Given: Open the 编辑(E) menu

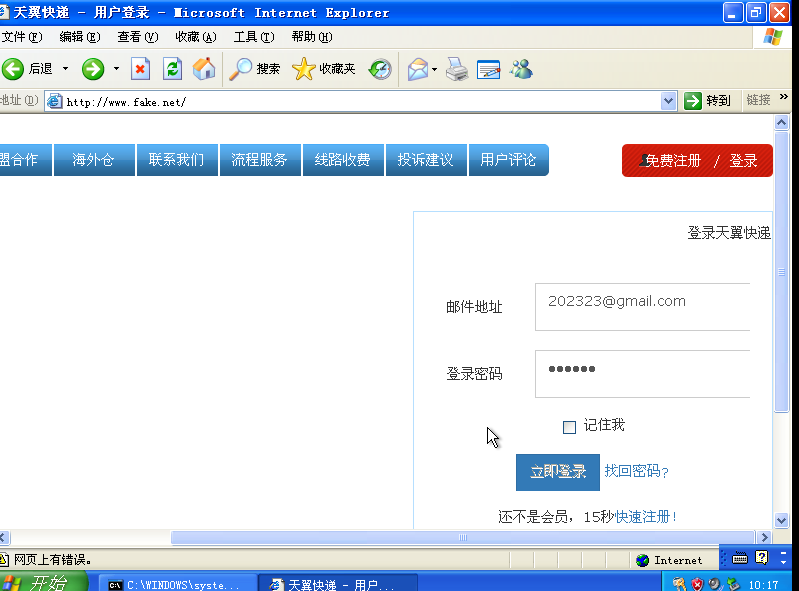Looking at the screenshot, I should 80,37.
